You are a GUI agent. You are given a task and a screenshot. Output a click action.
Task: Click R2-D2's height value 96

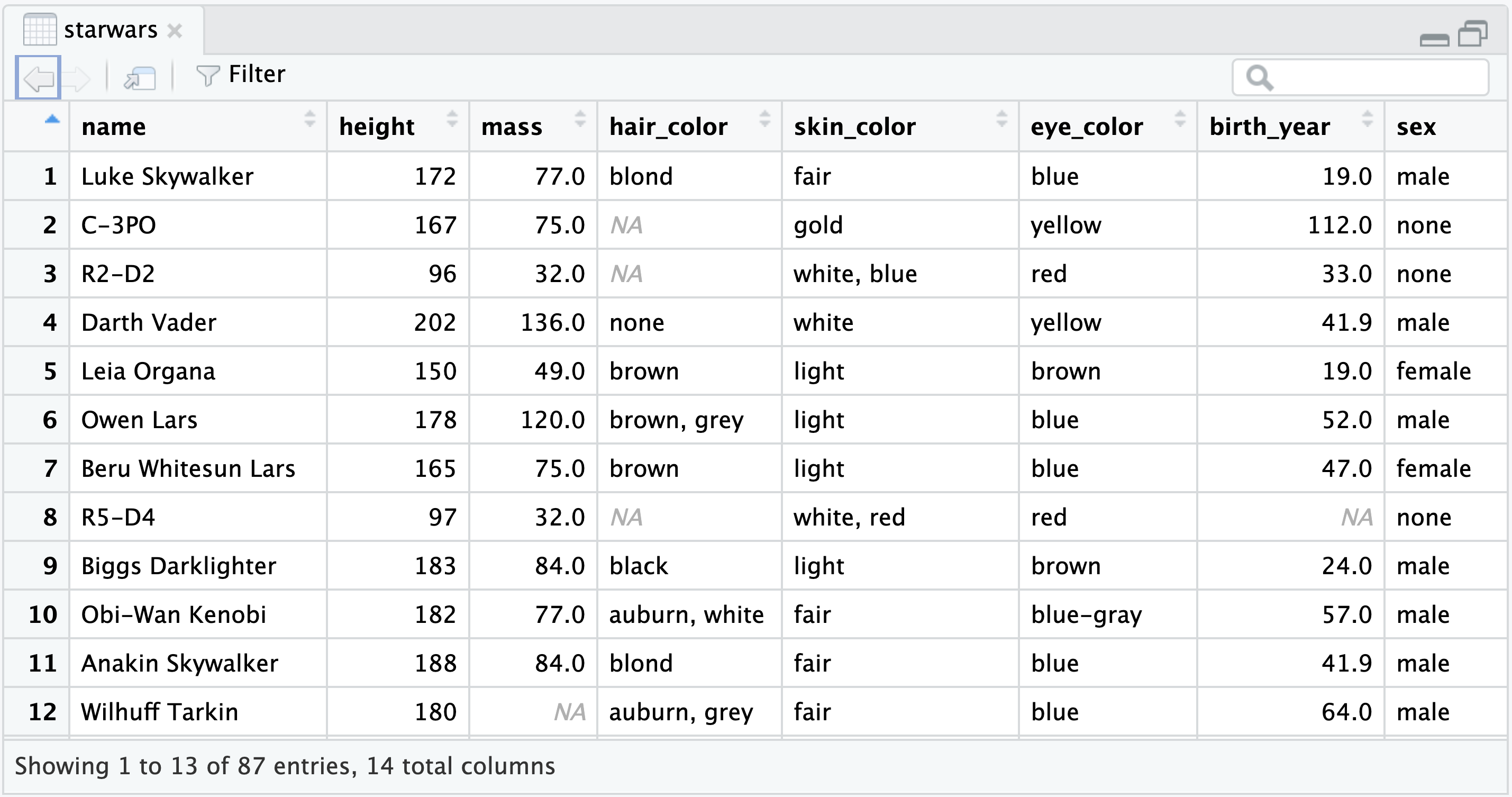point(442,274)
